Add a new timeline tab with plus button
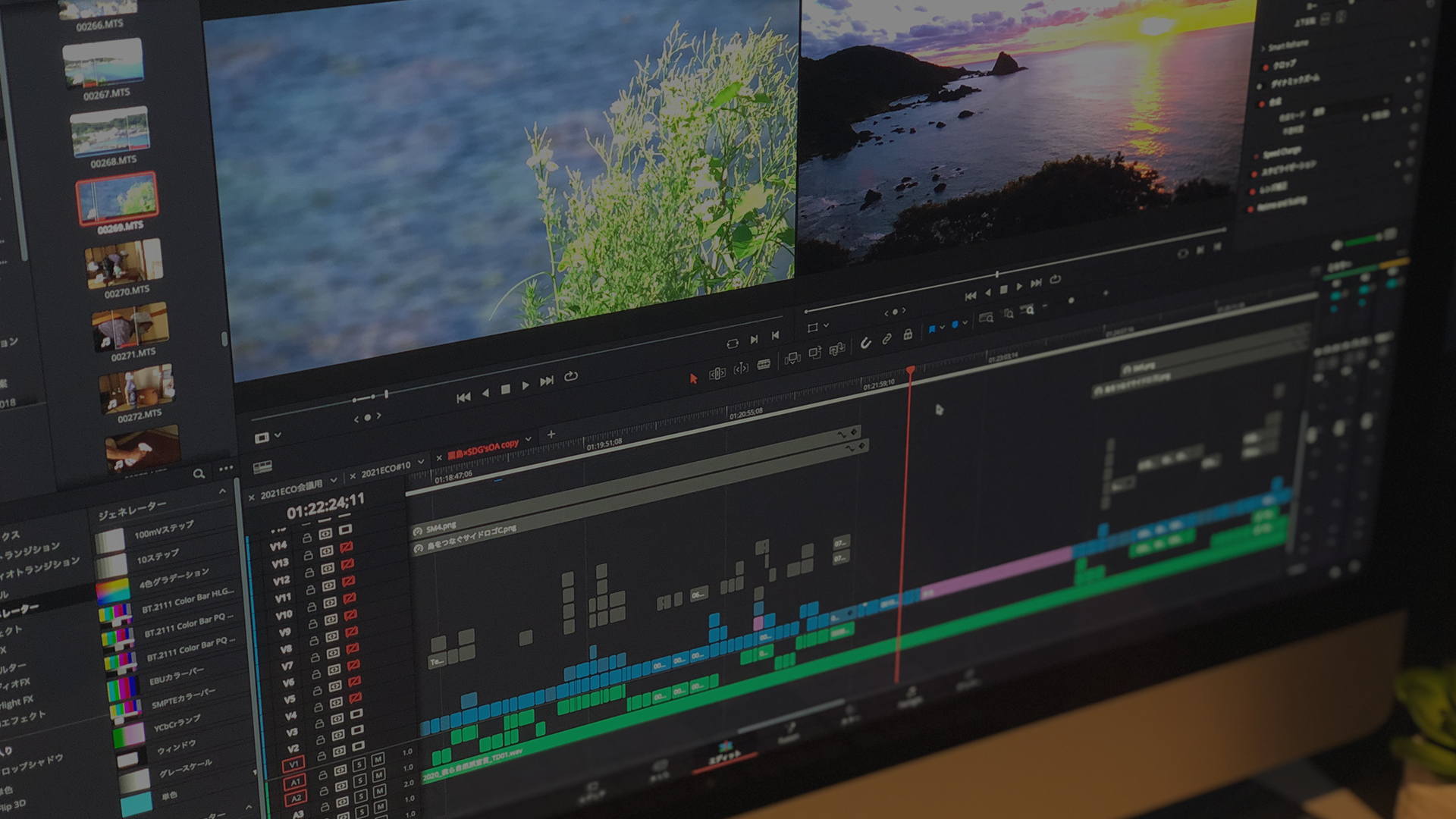 551,435
